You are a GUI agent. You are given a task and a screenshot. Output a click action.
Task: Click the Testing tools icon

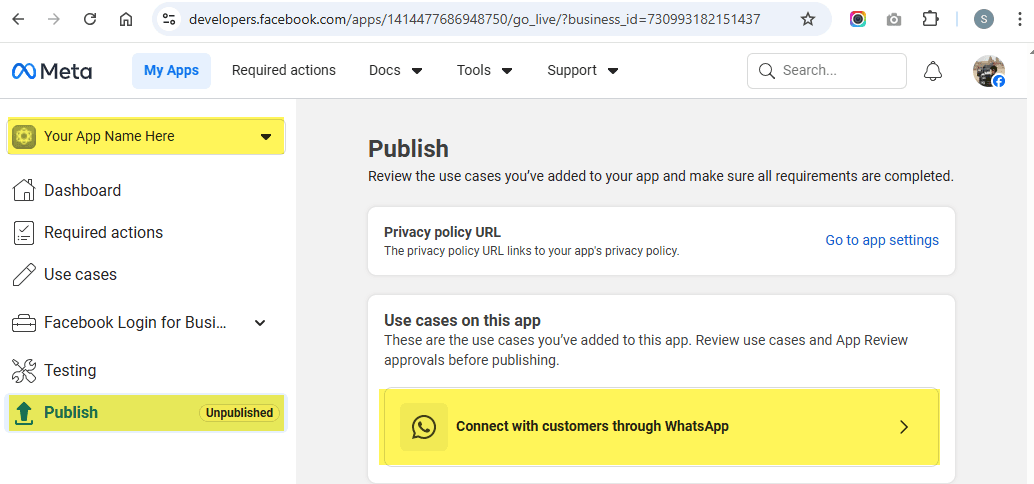pyautogui.click(x=24, y=371)
